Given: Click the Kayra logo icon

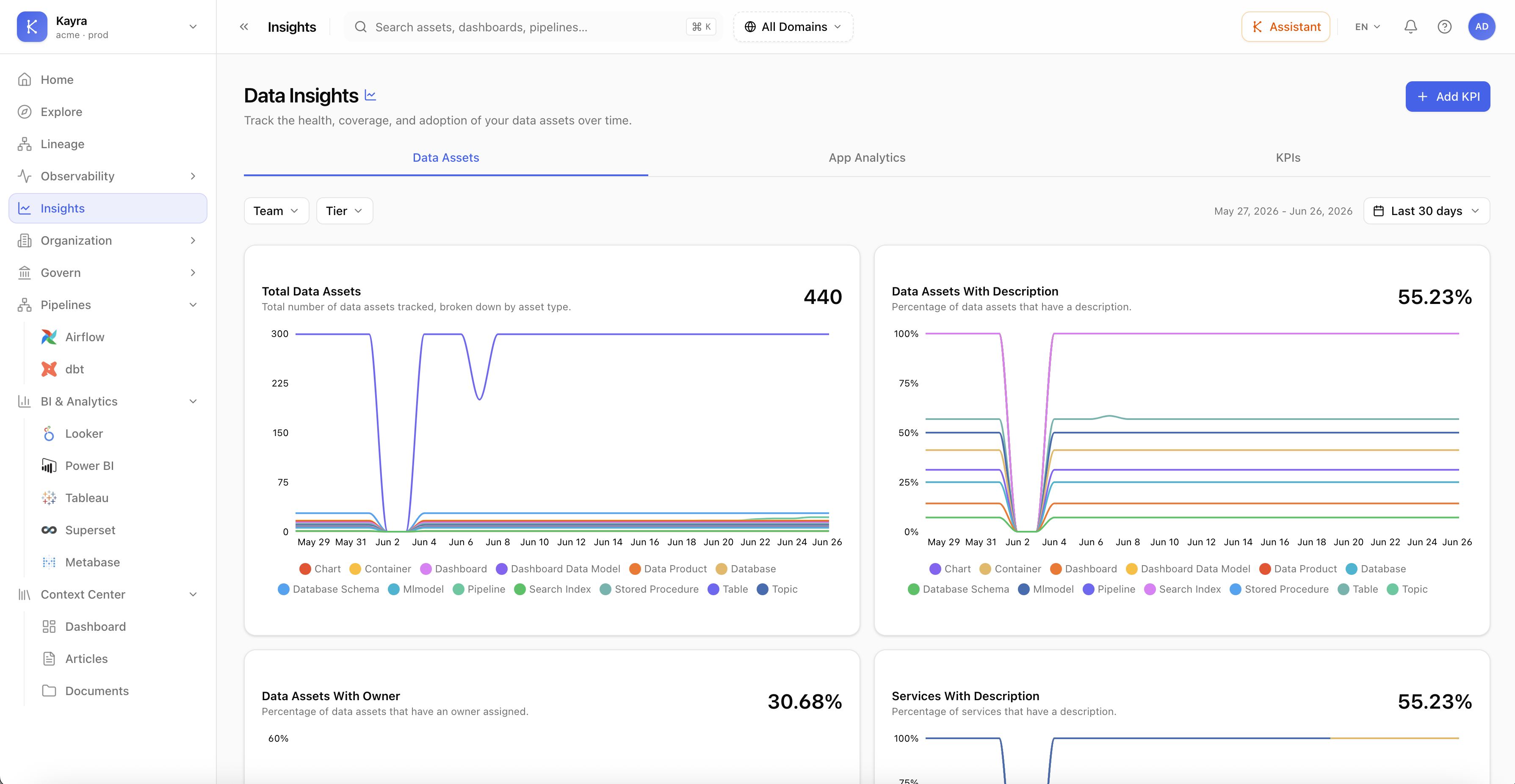Looking at the screenshot, I should 32,27.
